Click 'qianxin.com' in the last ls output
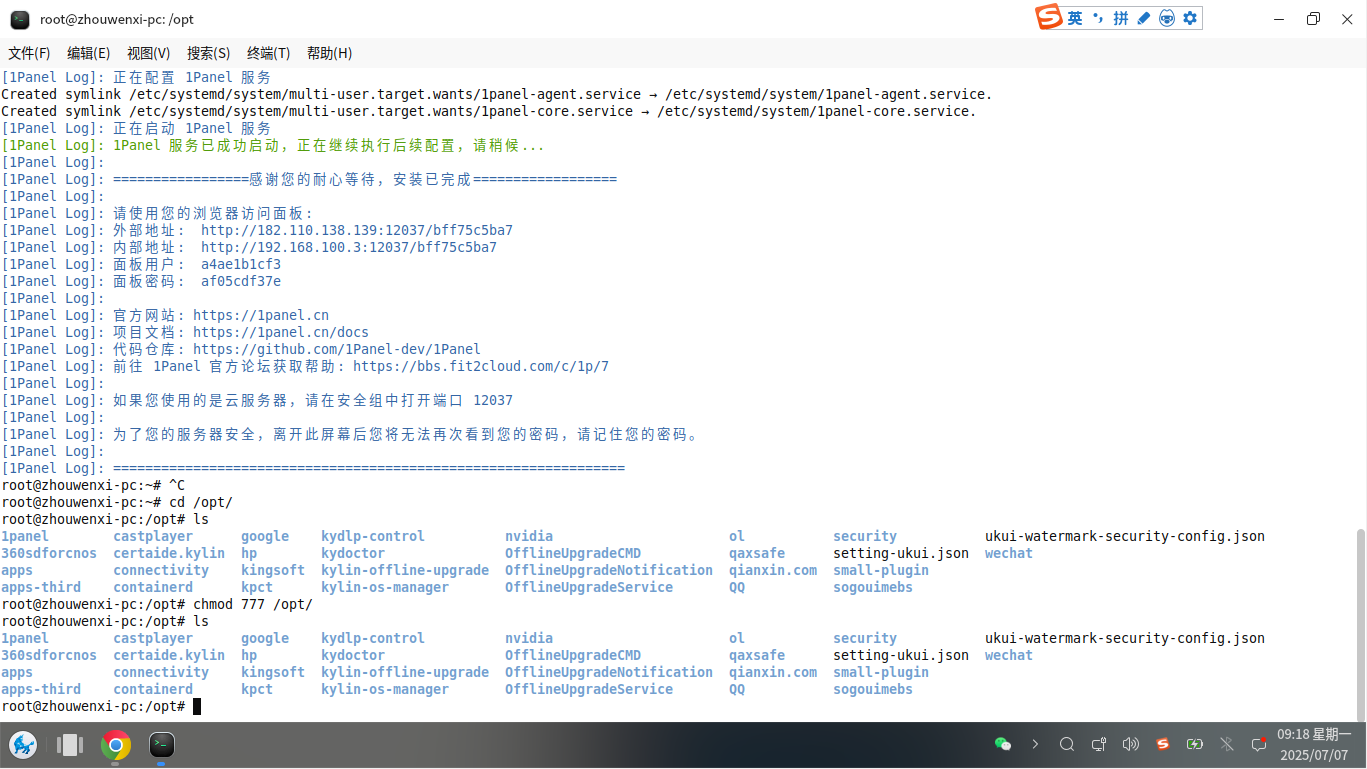This screenshot has height=769, width=1367. tap(773, 672)
